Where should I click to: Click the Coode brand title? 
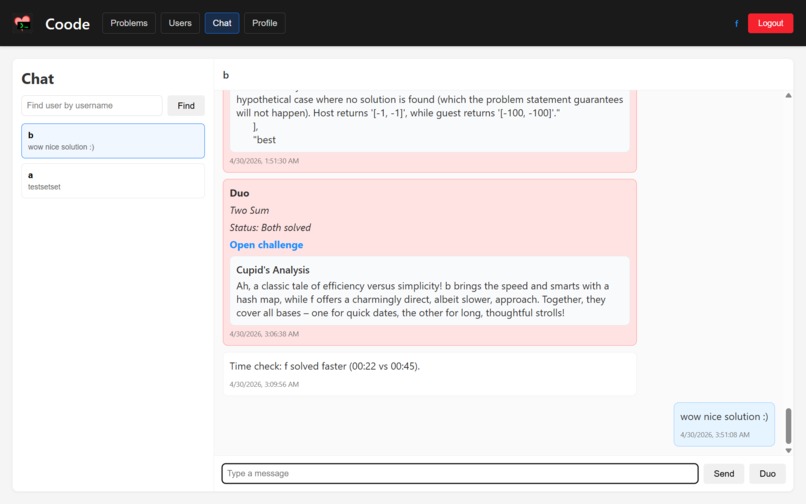[x=67, y=24]
